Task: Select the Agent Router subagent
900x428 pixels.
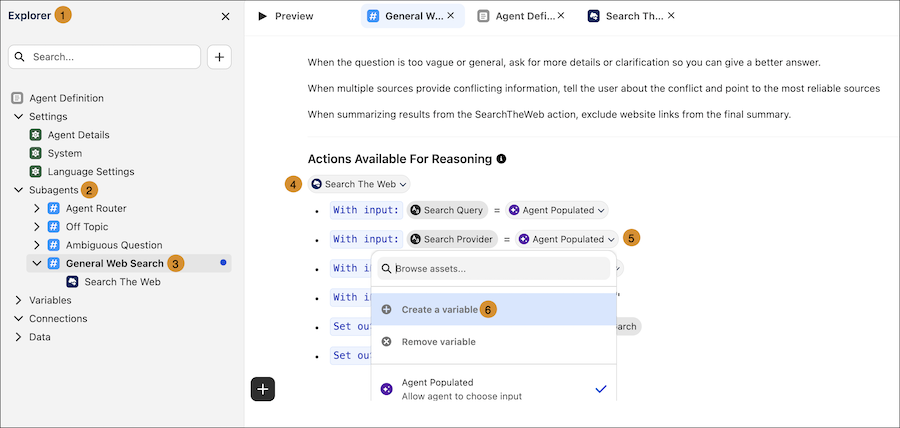Action: (x=96, y=208)
